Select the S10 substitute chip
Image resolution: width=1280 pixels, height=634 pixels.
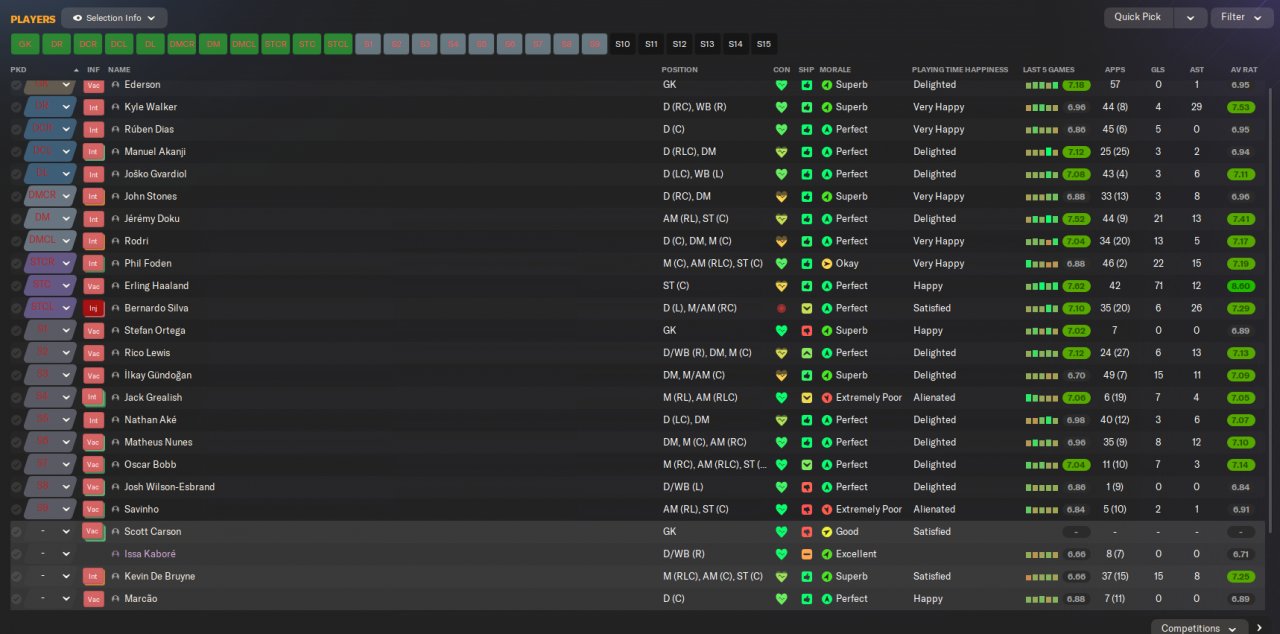(623, 44)
